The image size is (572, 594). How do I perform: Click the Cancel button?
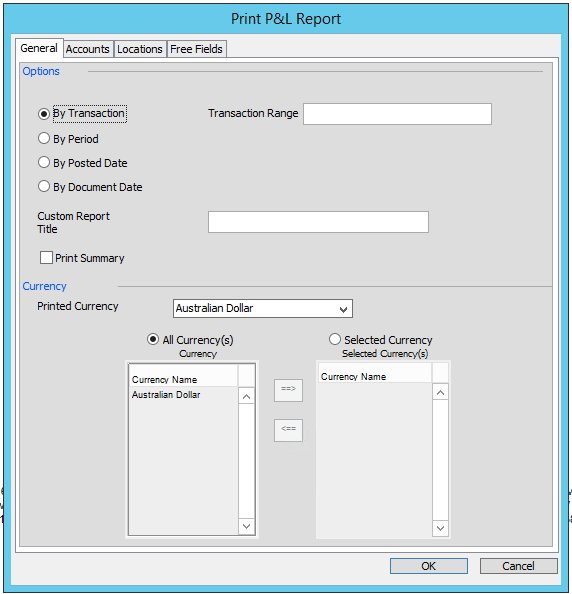pyautogui.click(x=519, y=566)
